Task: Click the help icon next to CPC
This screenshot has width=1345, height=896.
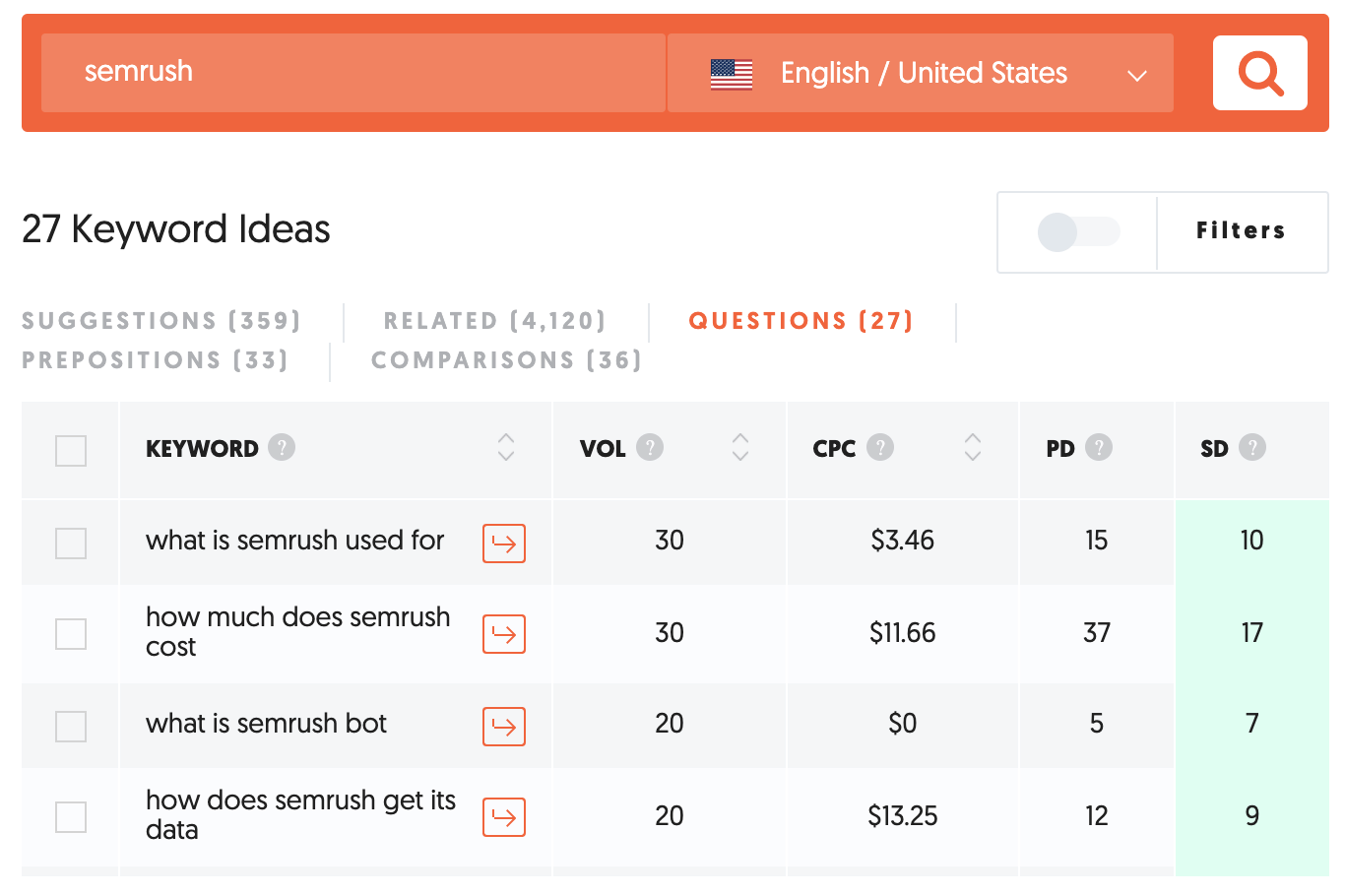Action: tap(880, 447)
